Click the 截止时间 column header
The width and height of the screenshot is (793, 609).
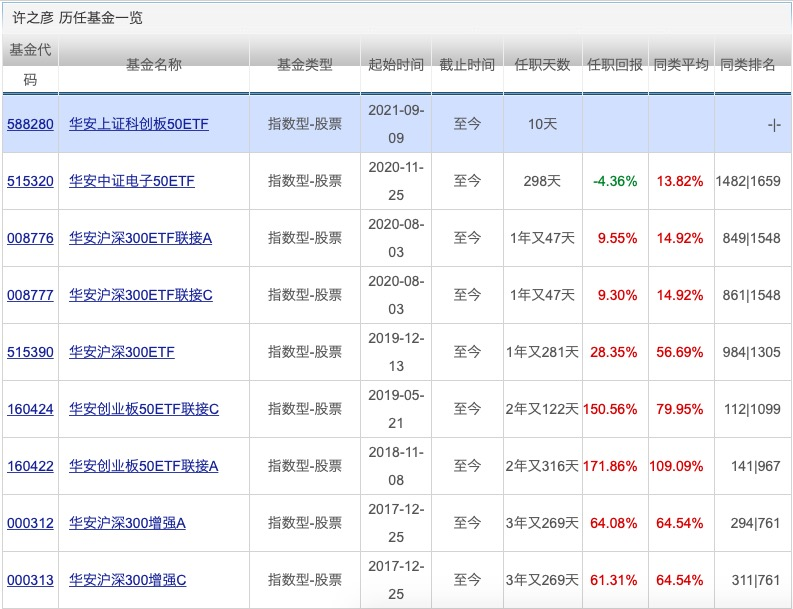[467, 65]
